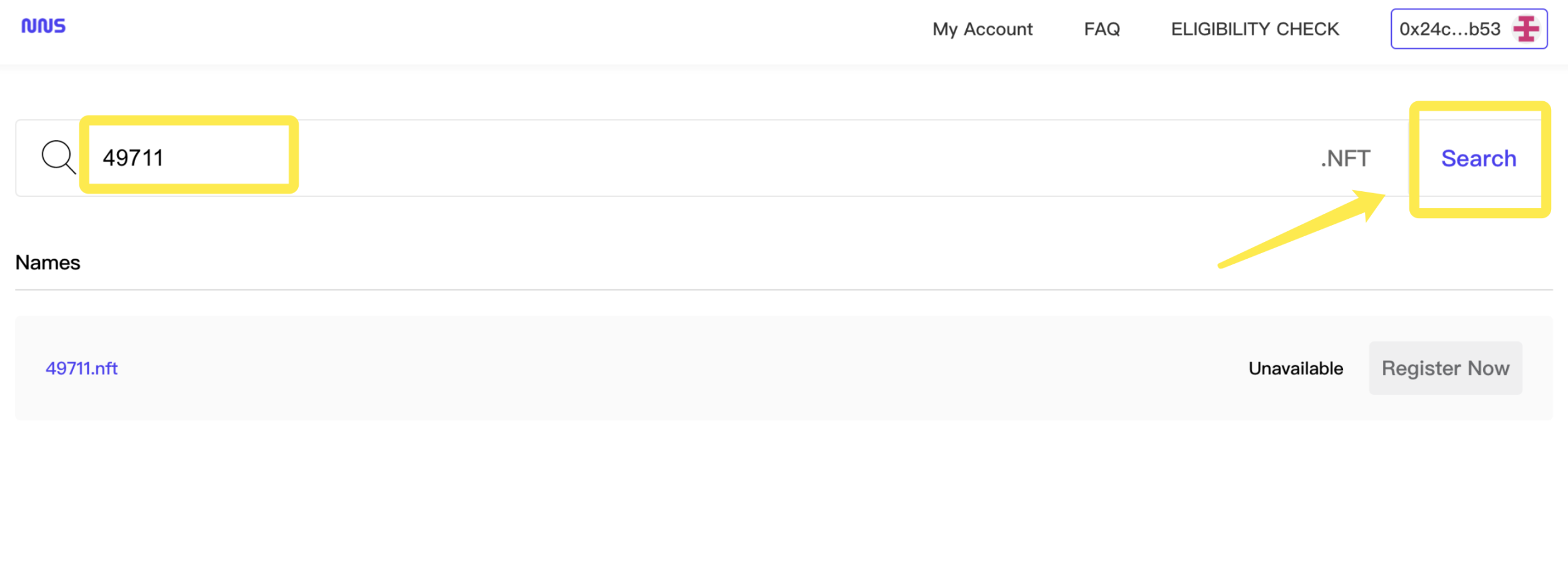This screenshot has height=585, width=1568.
Task: Open the 49711.nft domain link
Action: tap(81, 368)
